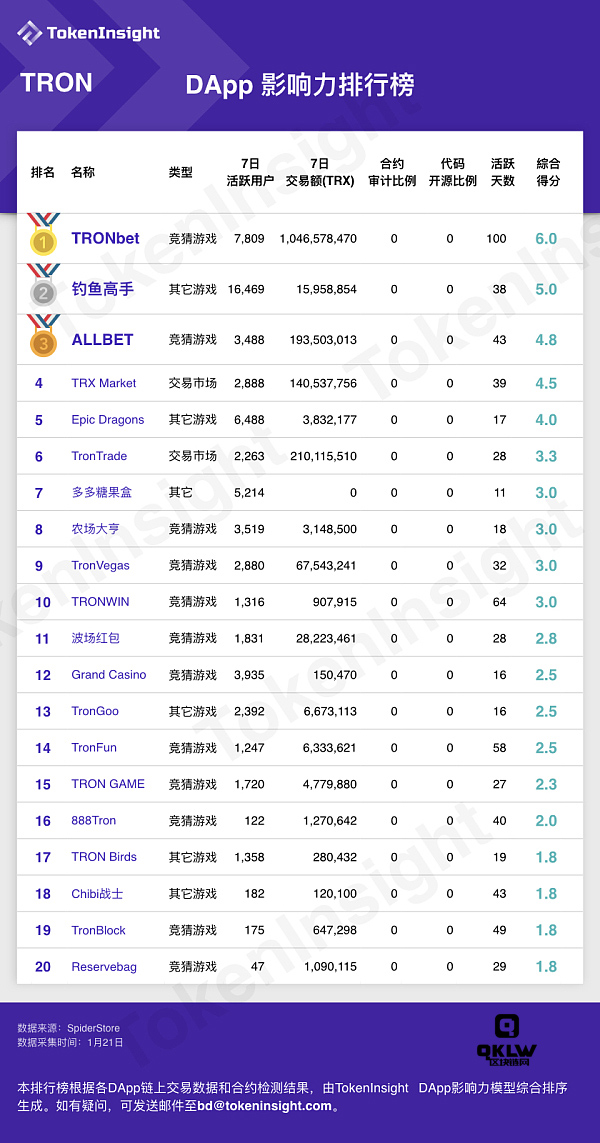Click TRONbet's score 6.0
600x1143 pixels.
546,238
